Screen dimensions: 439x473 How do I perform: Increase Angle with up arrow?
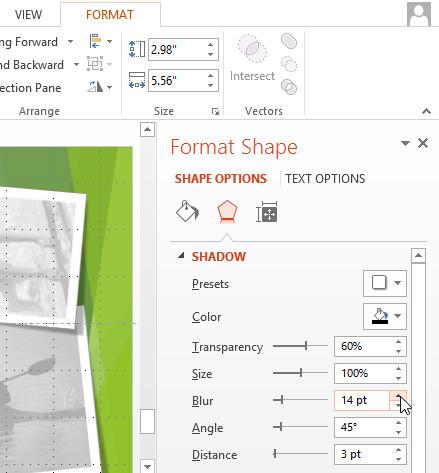pyautogui.click(x=398, y=423)
